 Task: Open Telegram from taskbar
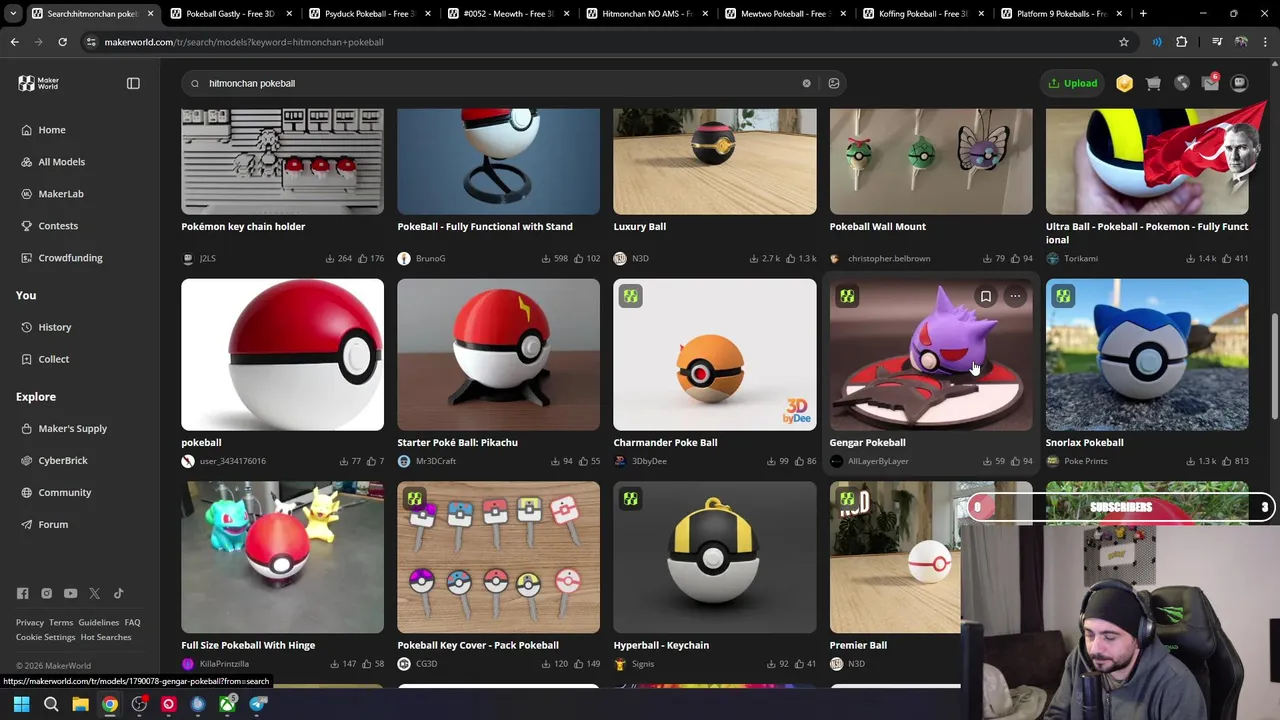[x=258, y=704]
